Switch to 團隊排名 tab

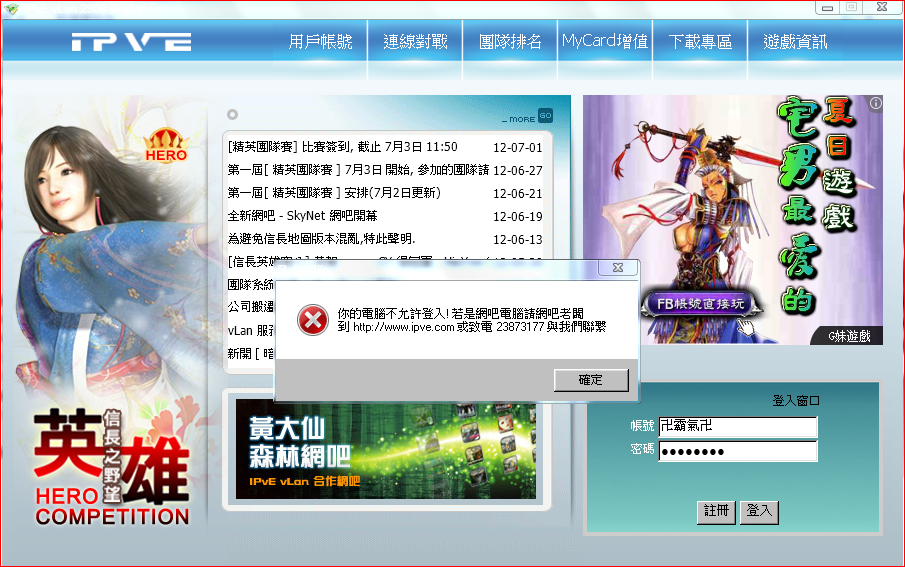(510, 42)
